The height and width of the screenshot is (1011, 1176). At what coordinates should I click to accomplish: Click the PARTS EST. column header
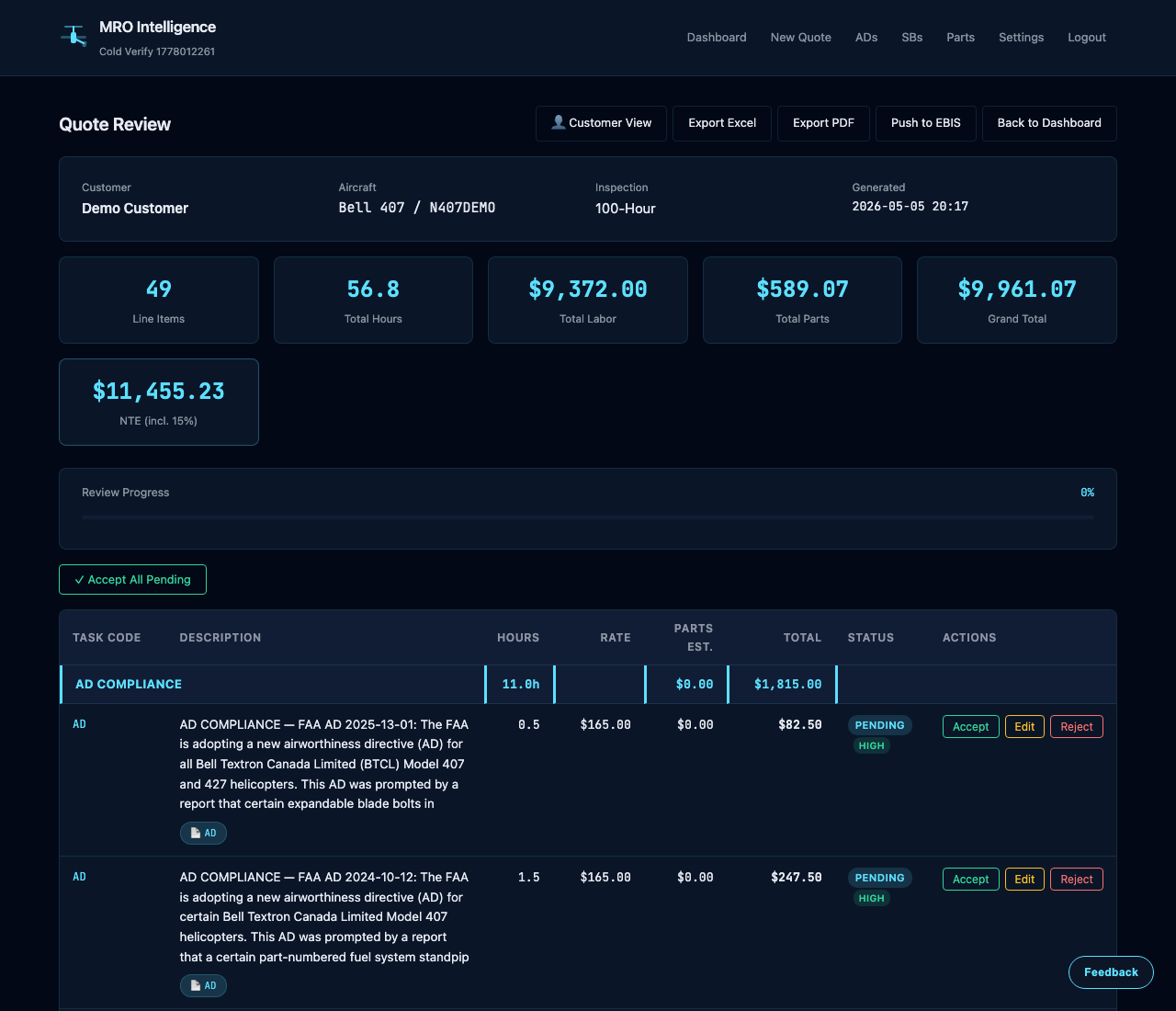694,638
